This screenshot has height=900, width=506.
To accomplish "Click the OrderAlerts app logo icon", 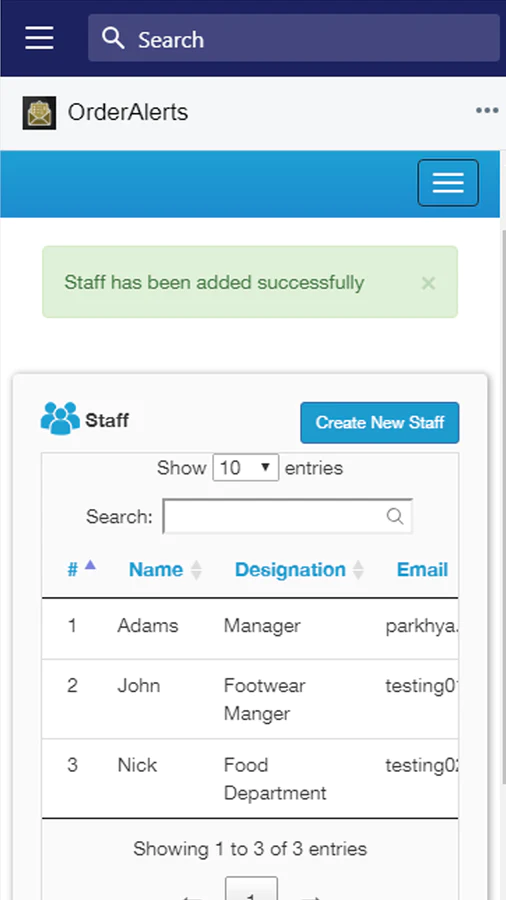I will pyautogui.click(x=39, y=112).
